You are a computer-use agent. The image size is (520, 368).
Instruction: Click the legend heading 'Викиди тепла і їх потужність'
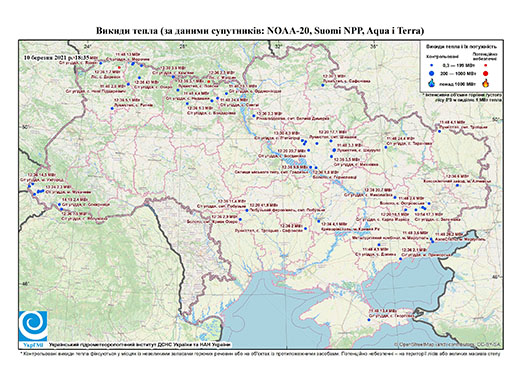tap(461, 47)
